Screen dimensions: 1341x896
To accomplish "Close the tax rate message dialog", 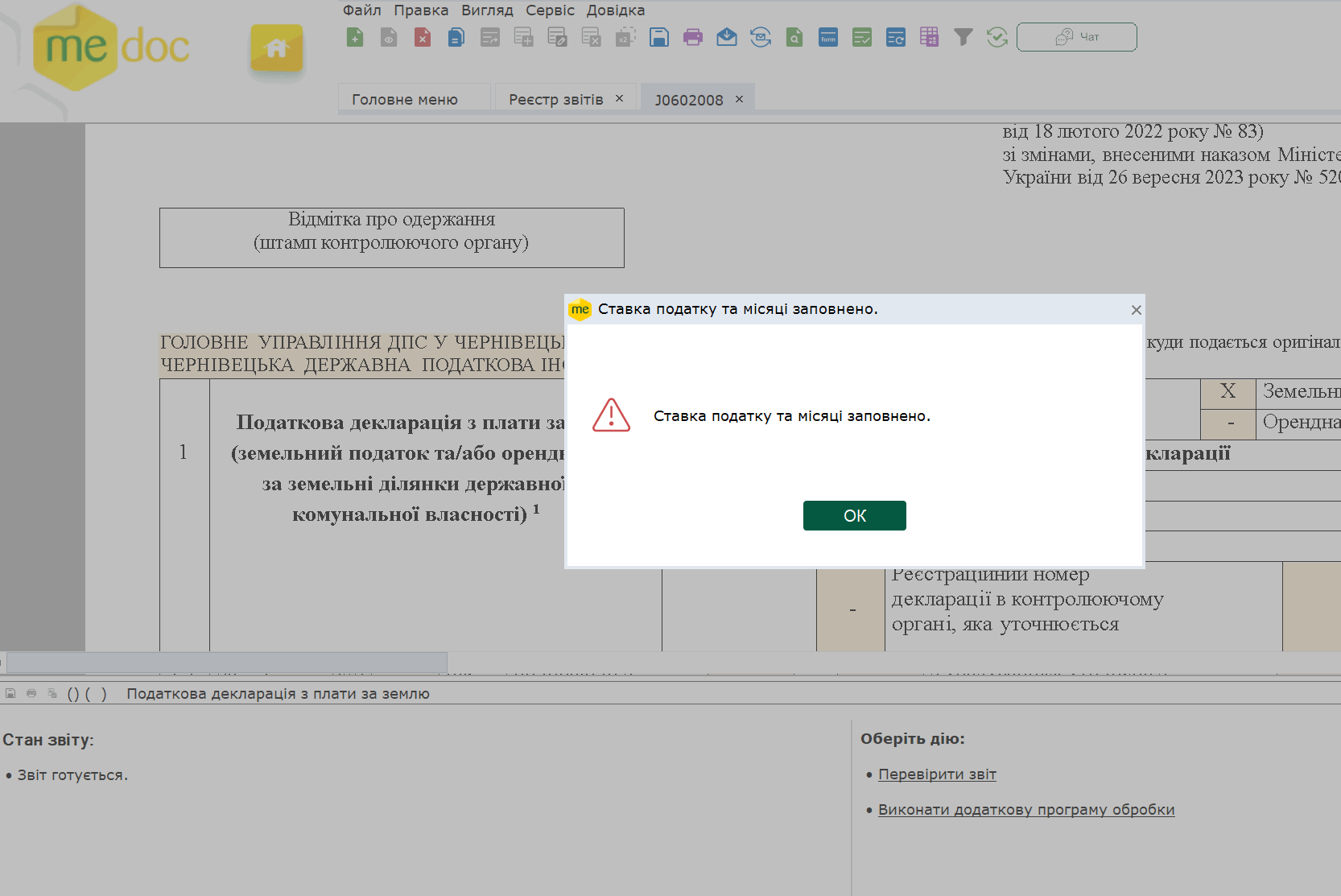I will (x=1136, y=310).
